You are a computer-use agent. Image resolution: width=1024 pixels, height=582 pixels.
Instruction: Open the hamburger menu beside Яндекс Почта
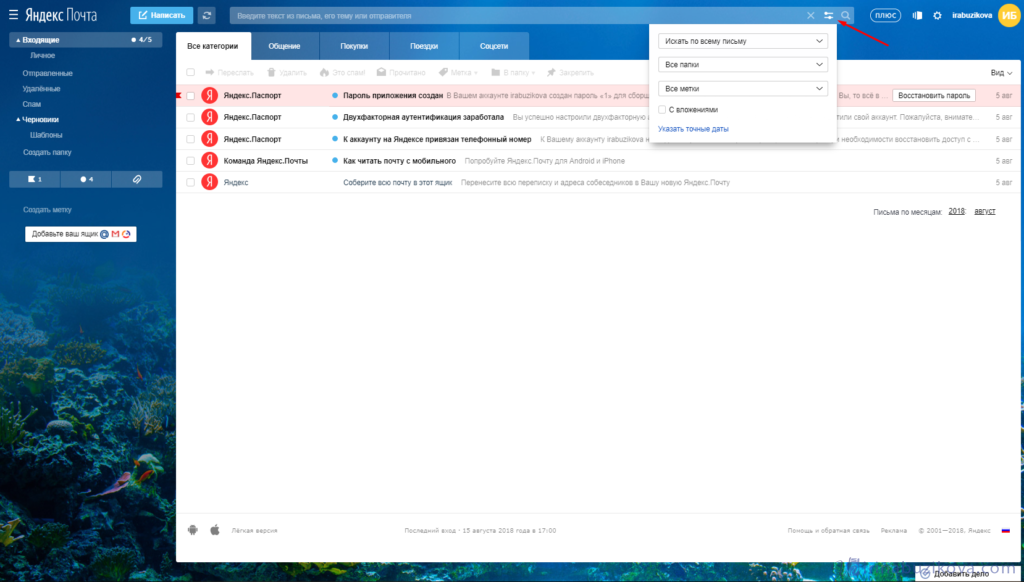[14, 16]
